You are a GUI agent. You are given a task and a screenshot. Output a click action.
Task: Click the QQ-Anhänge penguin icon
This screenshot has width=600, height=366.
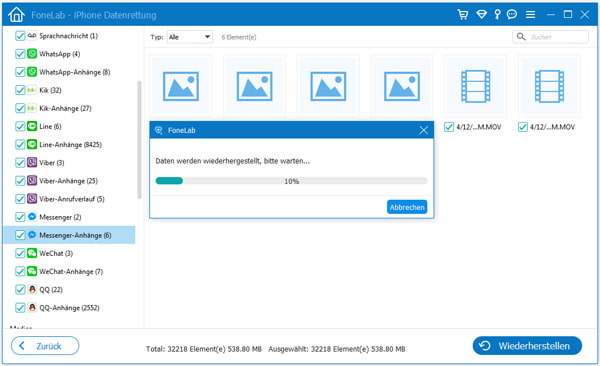32,307
